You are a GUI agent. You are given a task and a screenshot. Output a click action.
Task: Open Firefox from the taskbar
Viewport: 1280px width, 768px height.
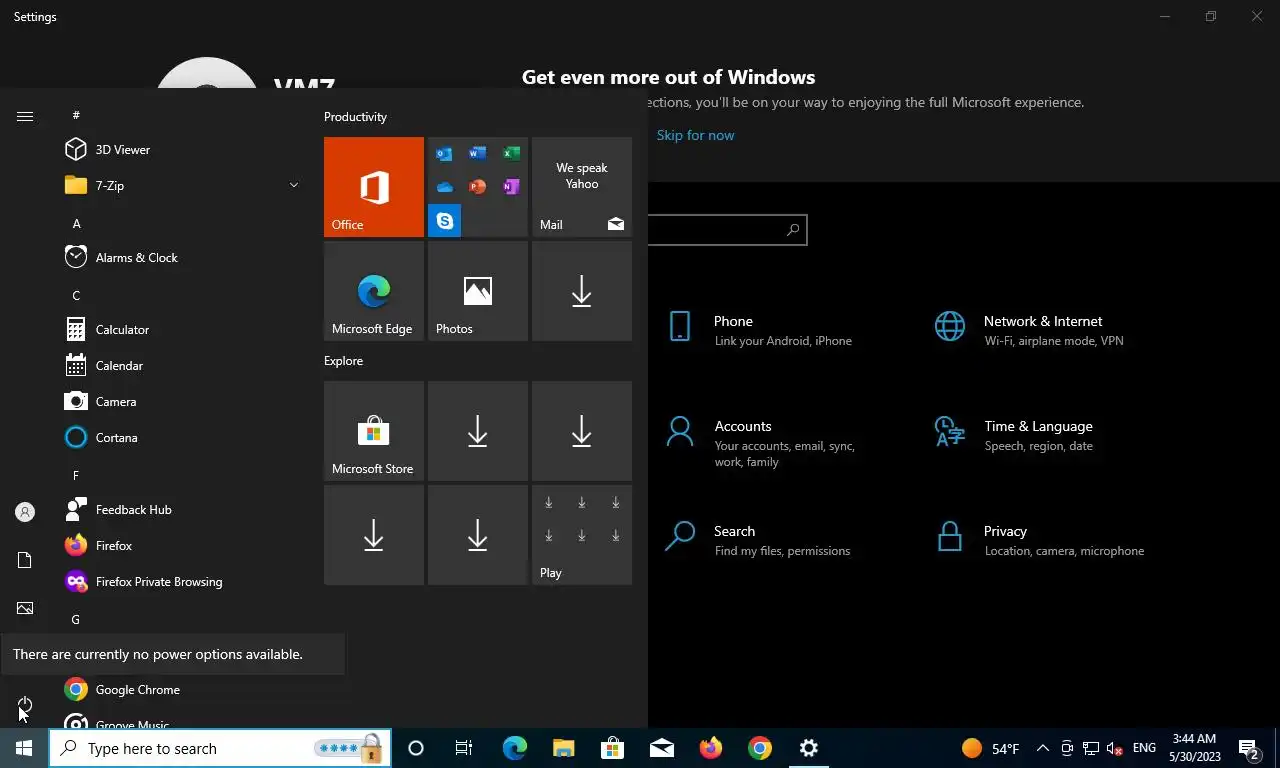[711, 748]
